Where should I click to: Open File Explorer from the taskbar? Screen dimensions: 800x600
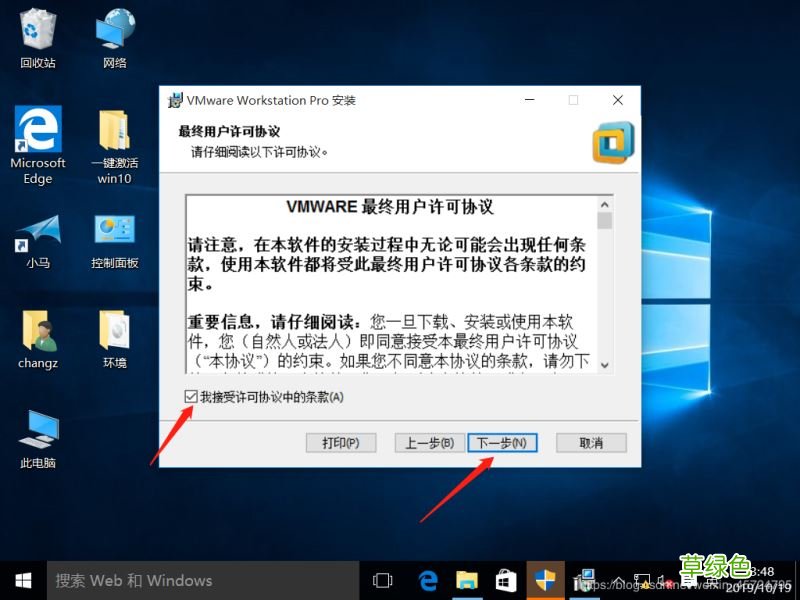tap(466, 581)
